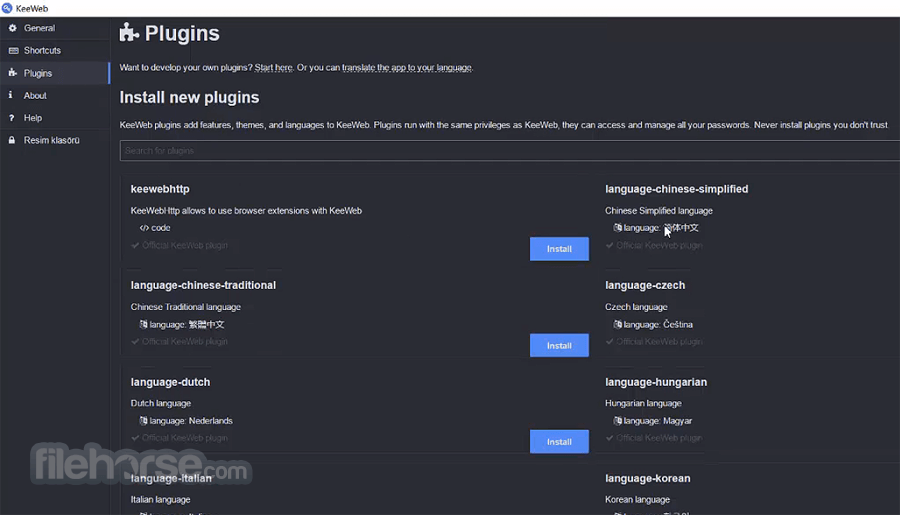Click language icon under language-dutch

pyautogui.click(x=143, y=421)
